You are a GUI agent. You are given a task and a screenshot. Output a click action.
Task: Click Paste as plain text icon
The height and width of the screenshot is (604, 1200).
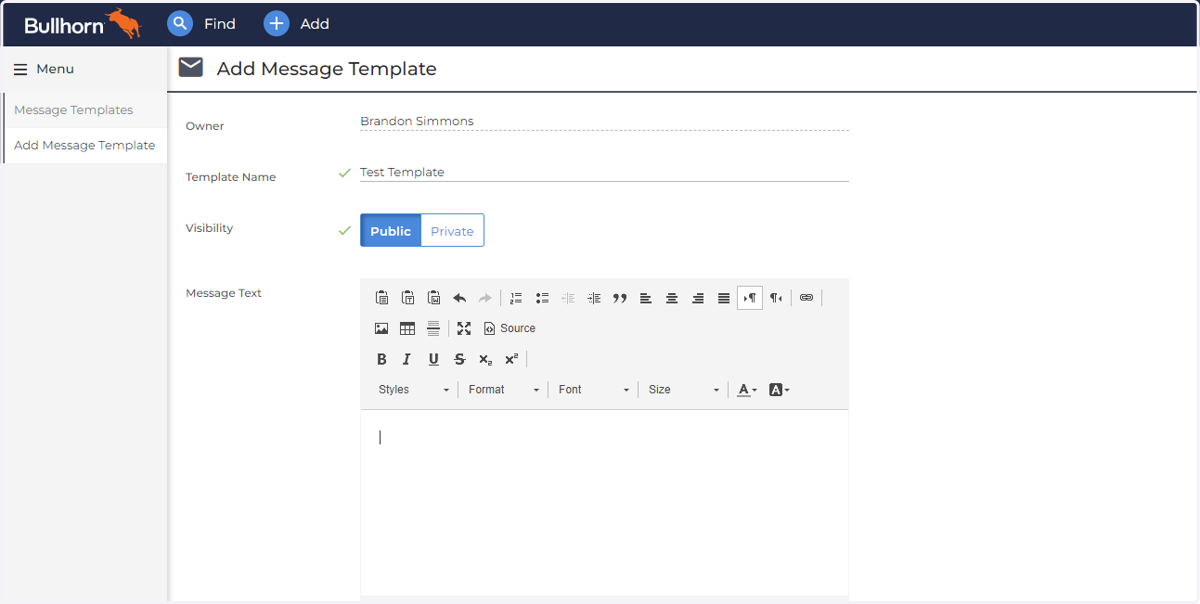pos(408,298)
